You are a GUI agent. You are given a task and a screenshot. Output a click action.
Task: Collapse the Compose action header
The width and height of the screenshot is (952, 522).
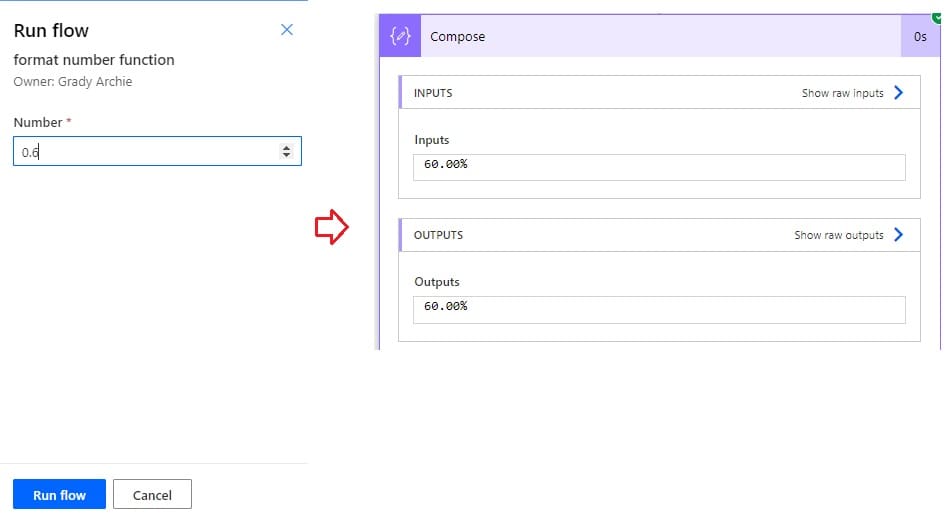click(x=661, y=36)
